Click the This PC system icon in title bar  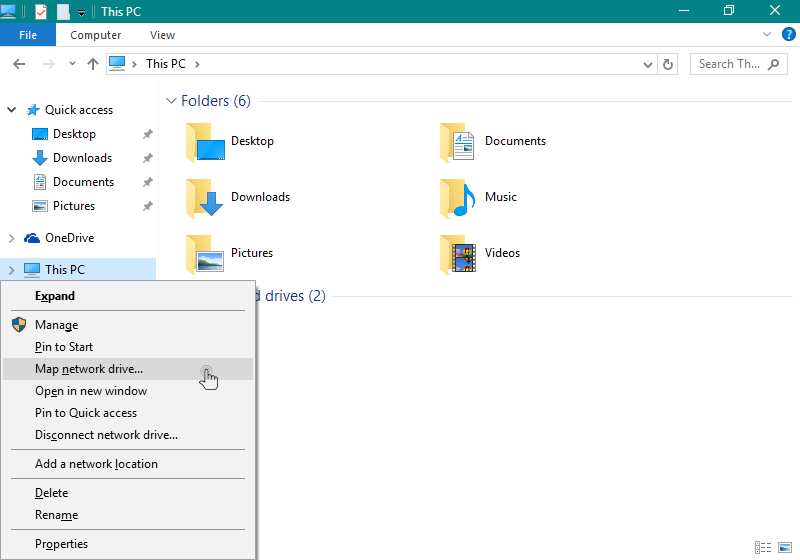coord(8,11)
